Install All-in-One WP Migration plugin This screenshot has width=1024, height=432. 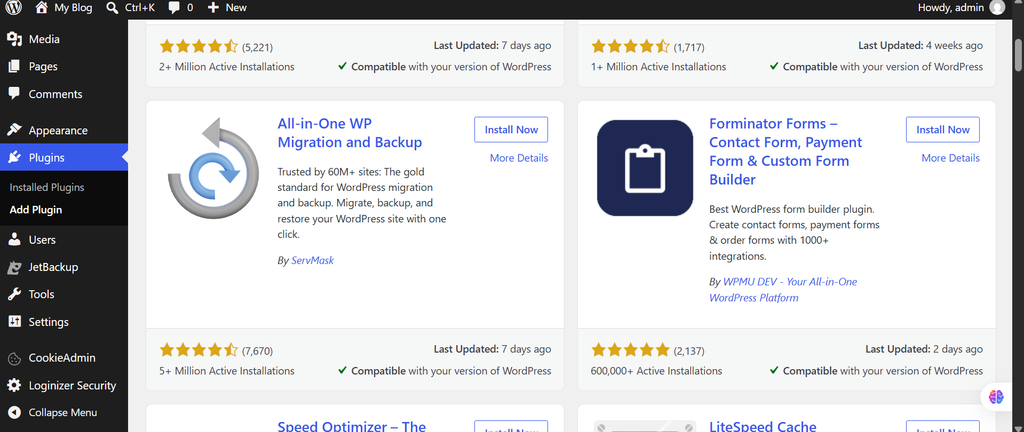[x=511, y=129]
